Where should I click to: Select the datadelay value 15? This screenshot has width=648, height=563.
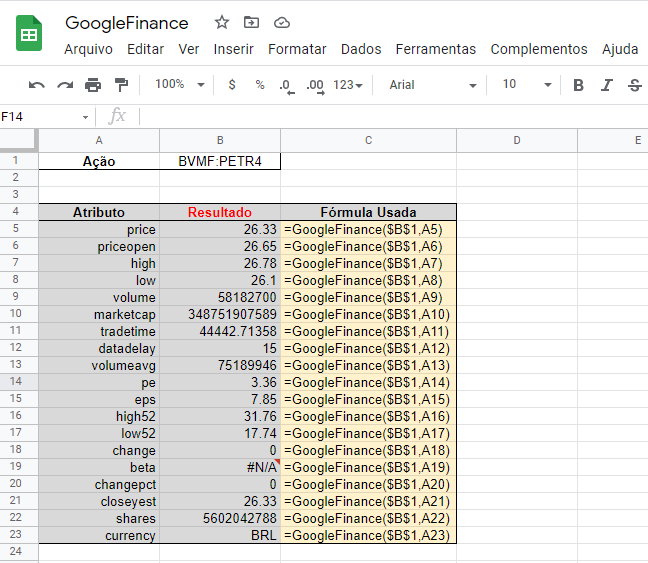pyautogui.click(x=220, y=348)
